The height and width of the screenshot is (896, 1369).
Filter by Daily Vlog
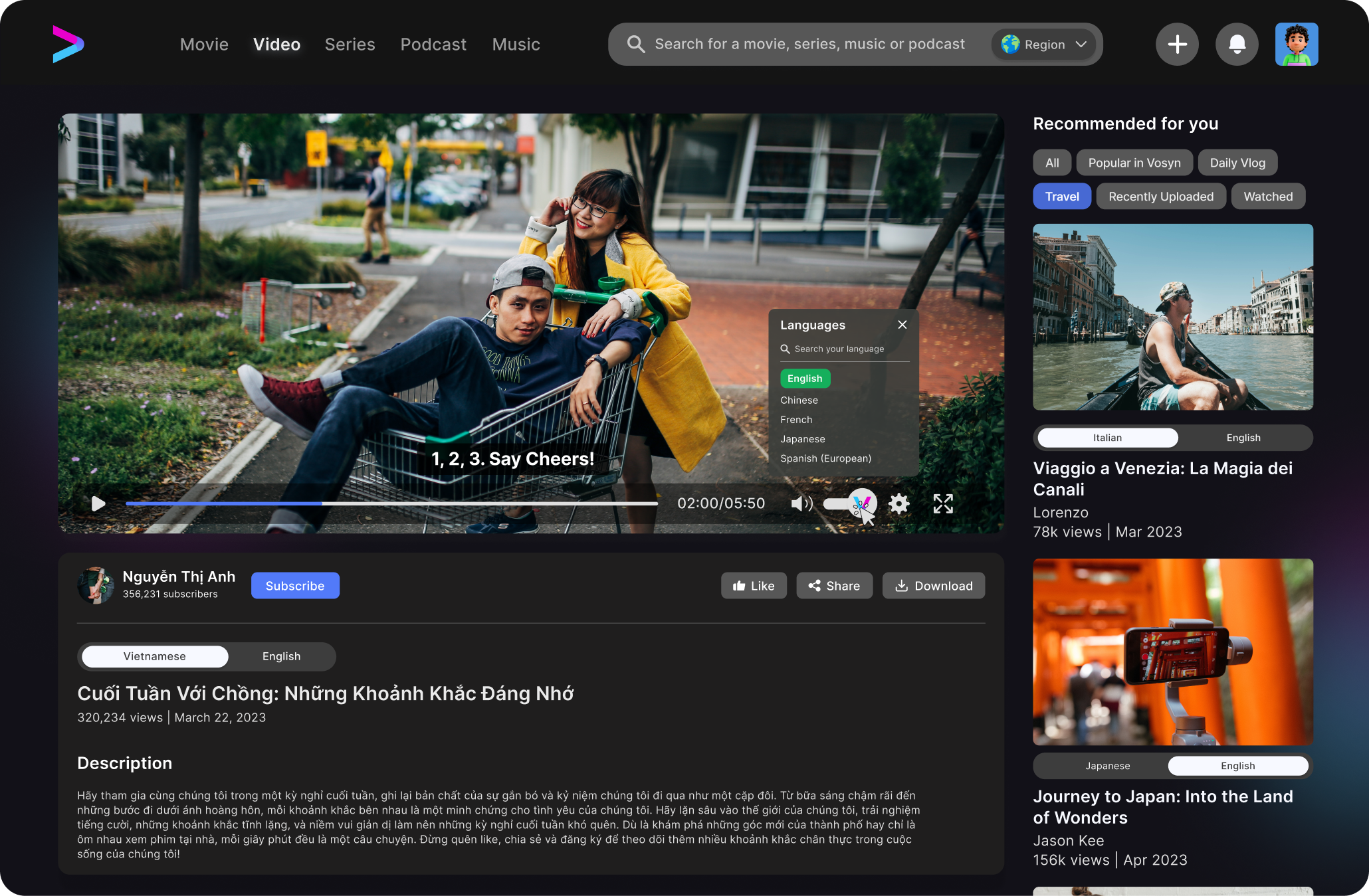[1237, 163]
